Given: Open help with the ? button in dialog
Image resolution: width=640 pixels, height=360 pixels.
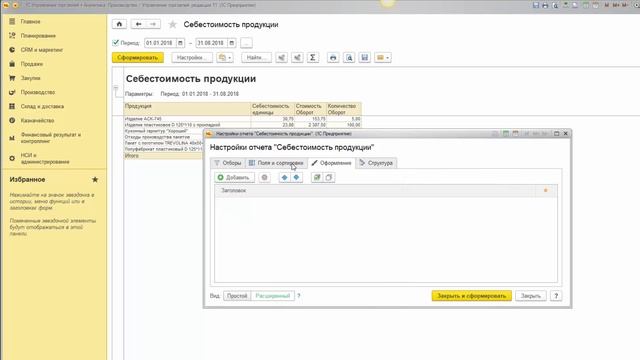Looking at the screenshot, I should [x=556, y=296].
